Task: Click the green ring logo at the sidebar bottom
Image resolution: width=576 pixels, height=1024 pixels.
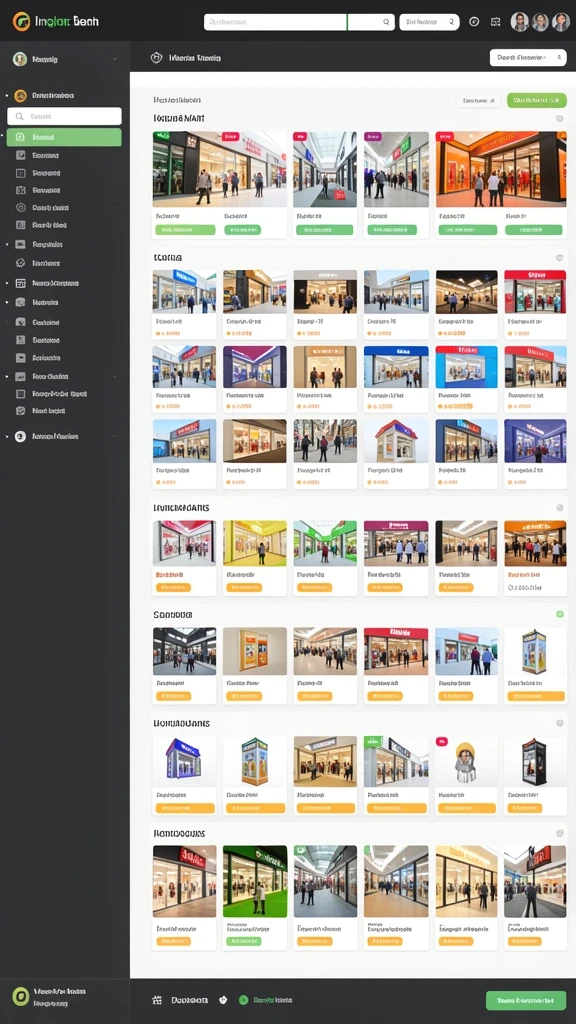Action: 21,997
